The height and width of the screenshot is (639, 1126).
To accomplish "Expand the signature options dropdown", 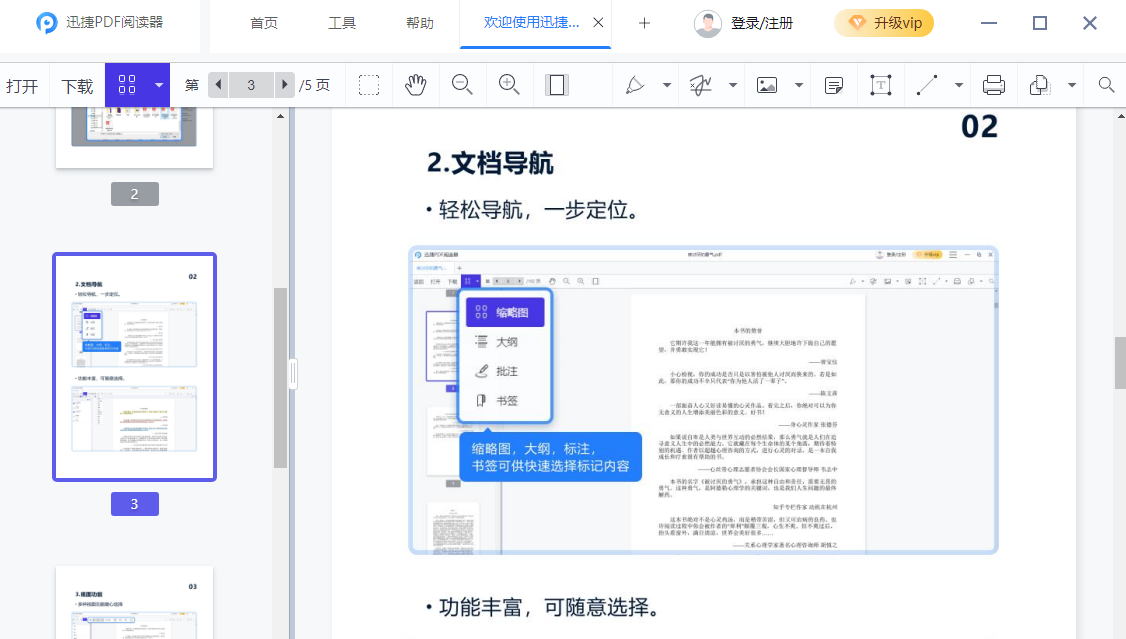I will (x=732, y=85).
